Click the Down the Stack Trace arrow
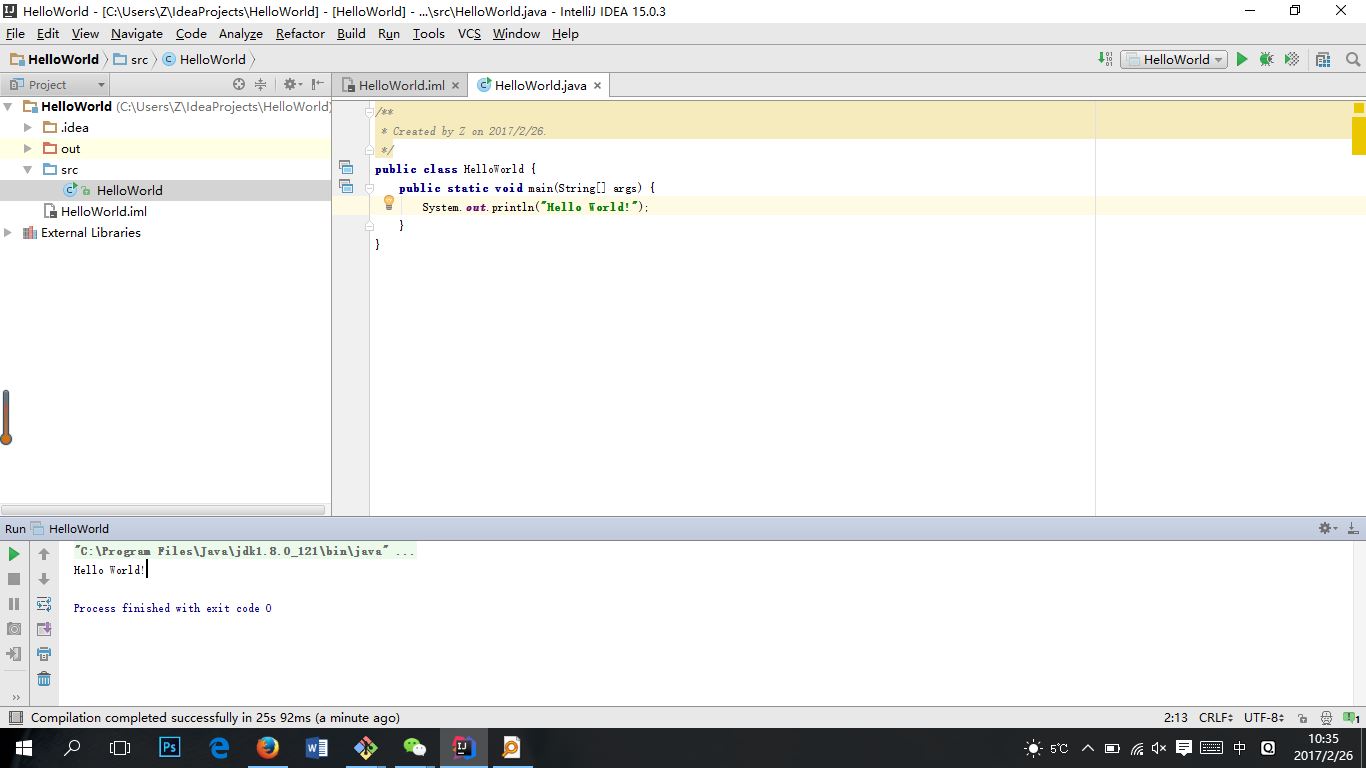Screen dimensions: 1366x768 (x=44, y=579)
